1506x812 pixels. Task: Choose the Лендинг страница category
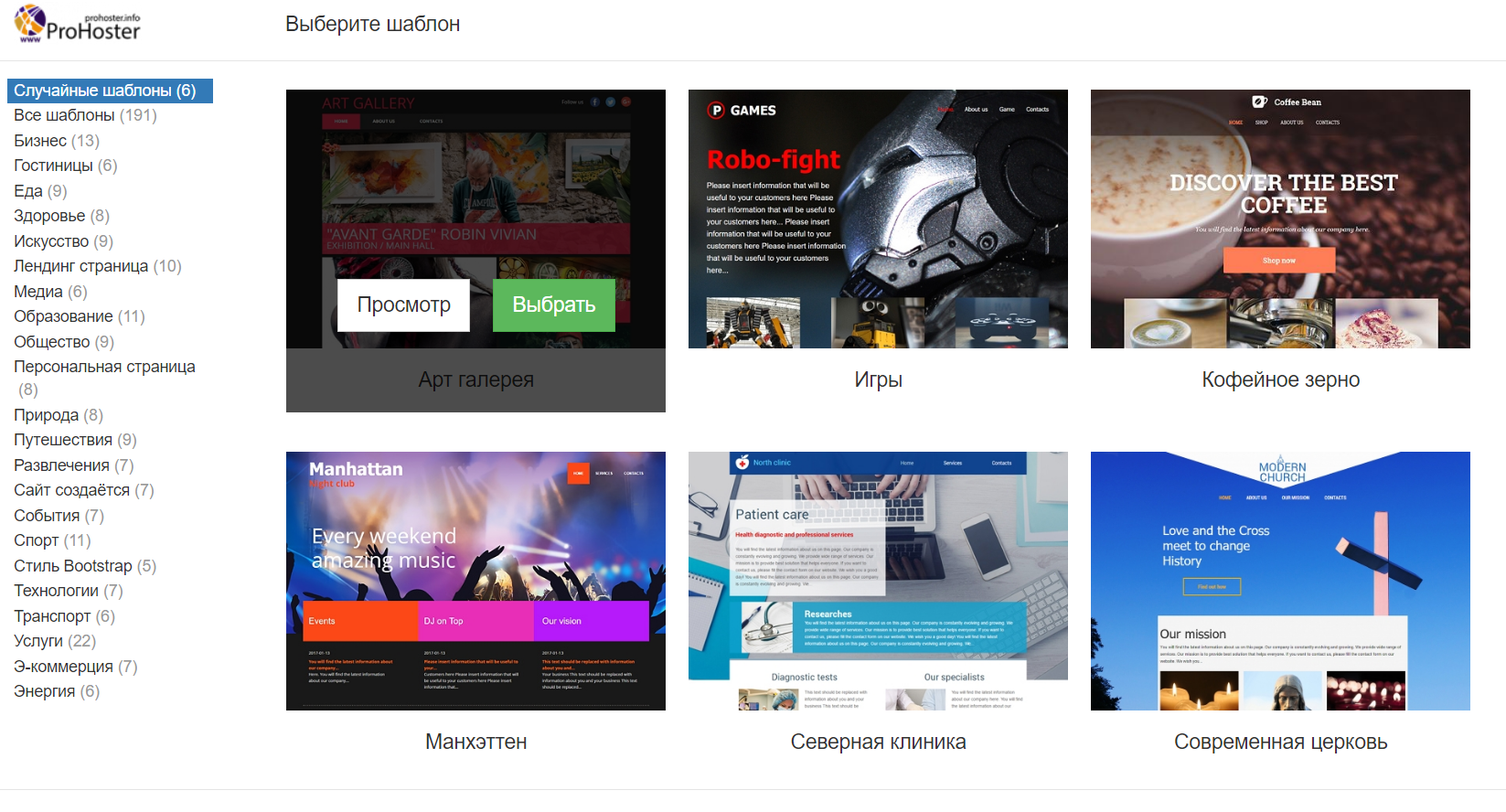[97, 266]
